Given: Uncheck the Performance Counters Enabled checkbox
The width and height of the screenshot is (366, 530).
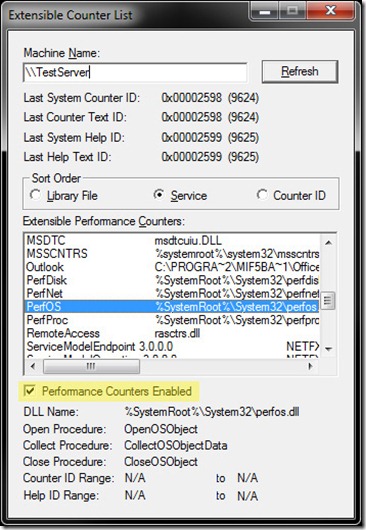Looking at the screenshot, I should (30, 391).
